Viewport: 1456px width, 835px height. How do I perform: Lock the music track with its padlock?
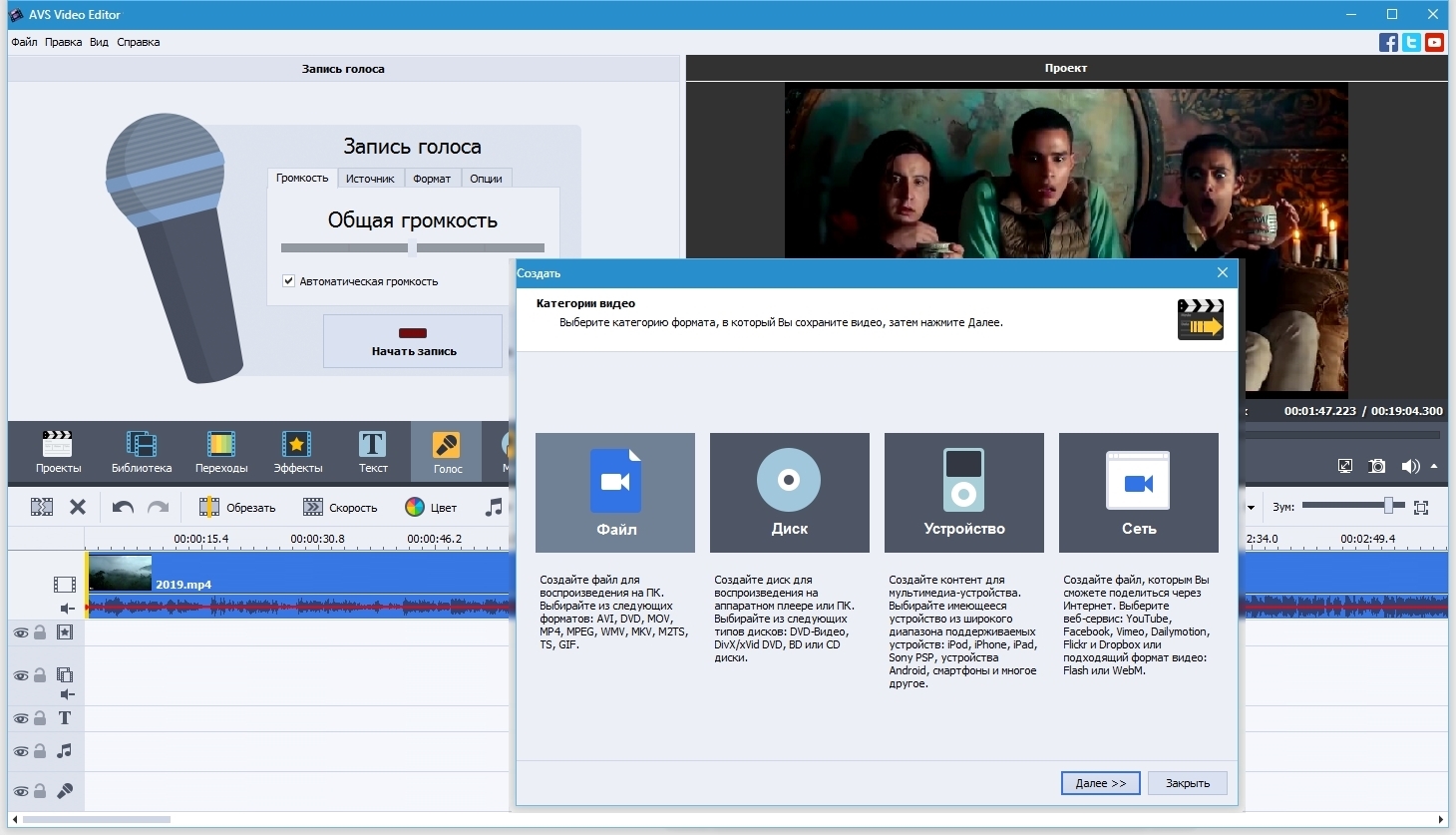click(40, 751)
